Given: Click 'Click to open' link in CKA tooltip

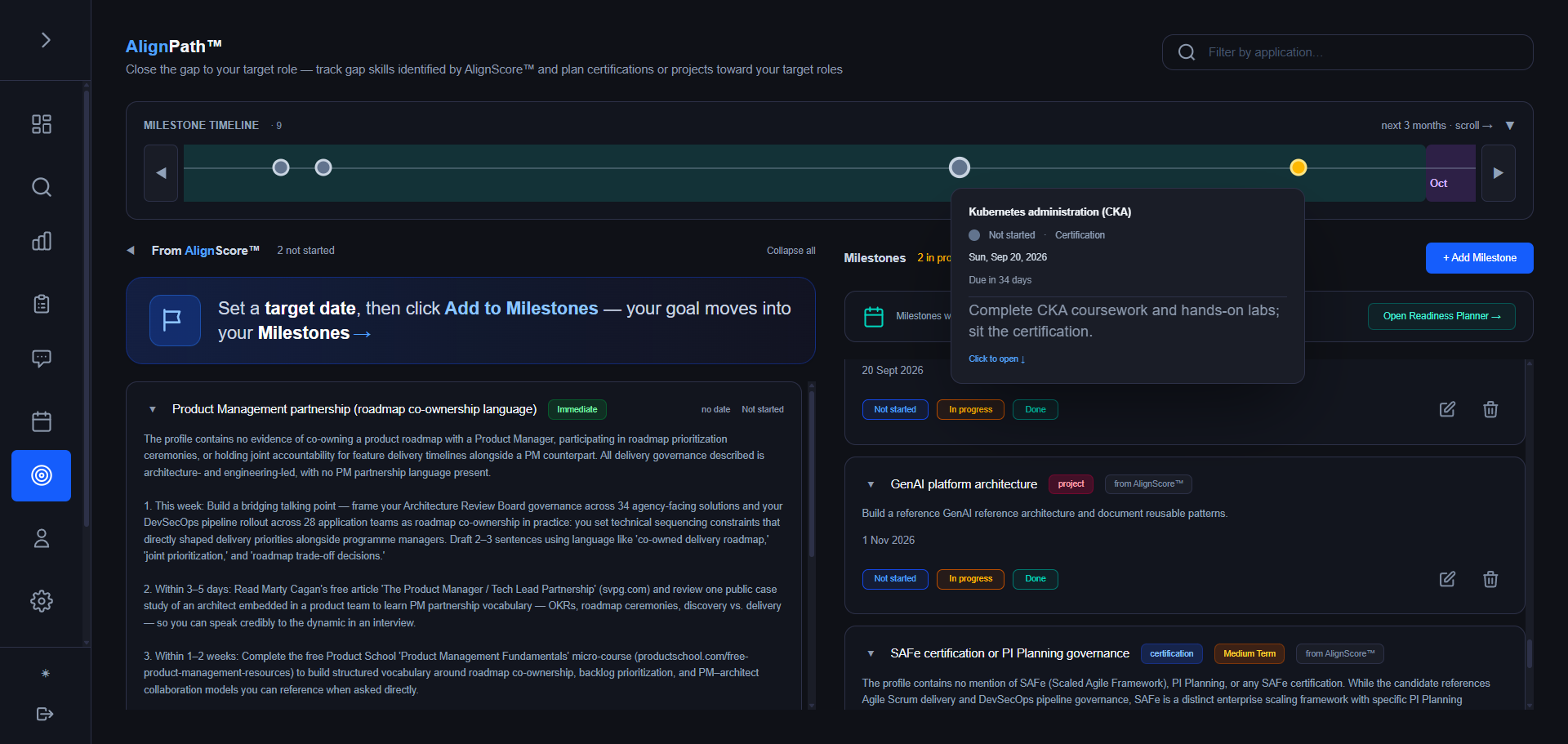Looking at the screenshot, I should (x=996, y=359).
